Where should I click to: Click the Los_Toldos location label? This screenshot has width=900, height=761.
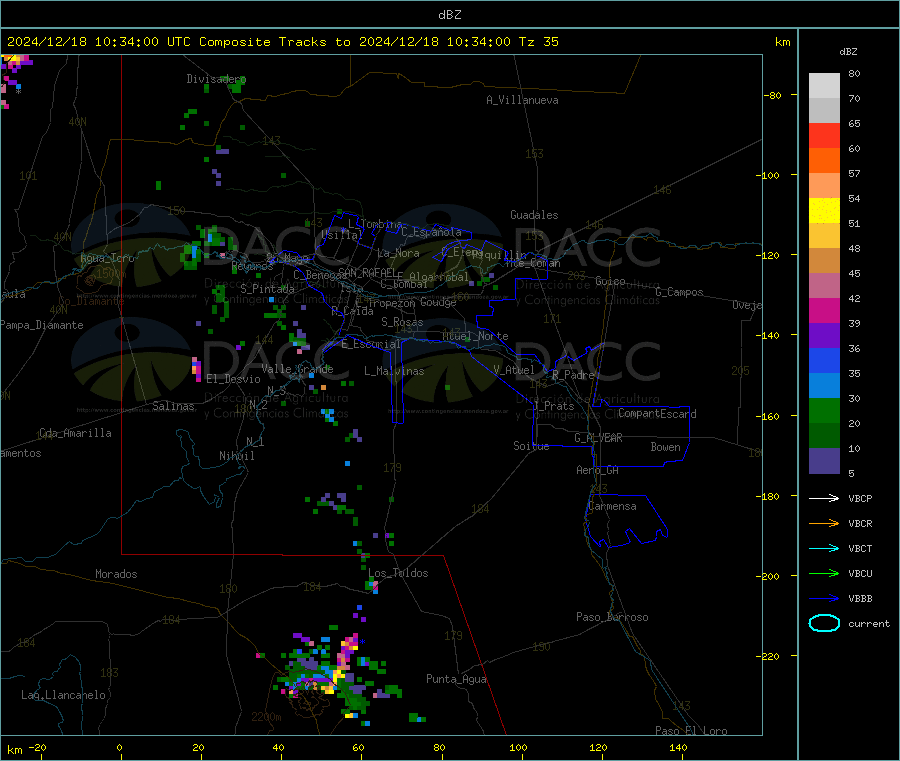tap(398, 573)
